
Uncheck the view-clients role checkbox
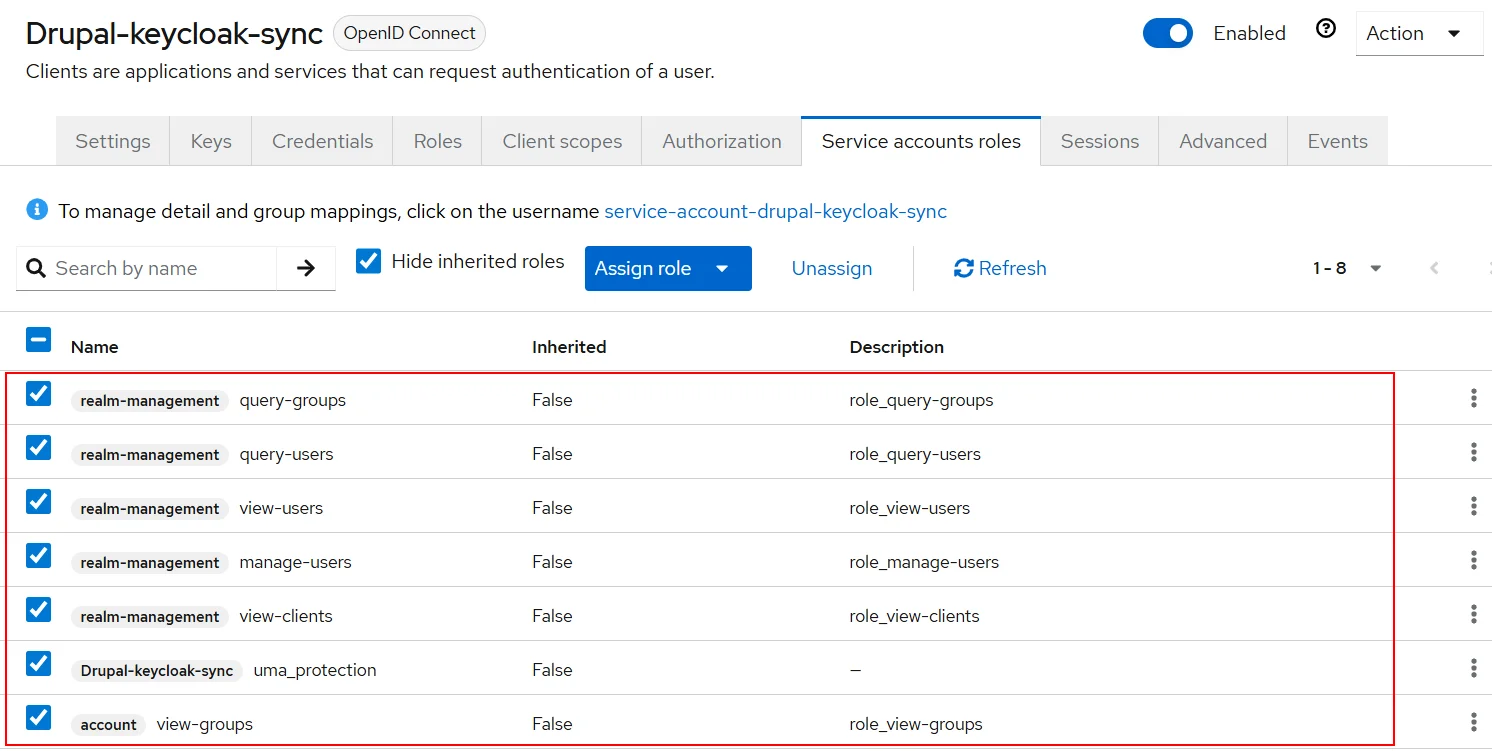tap(38, 609)
